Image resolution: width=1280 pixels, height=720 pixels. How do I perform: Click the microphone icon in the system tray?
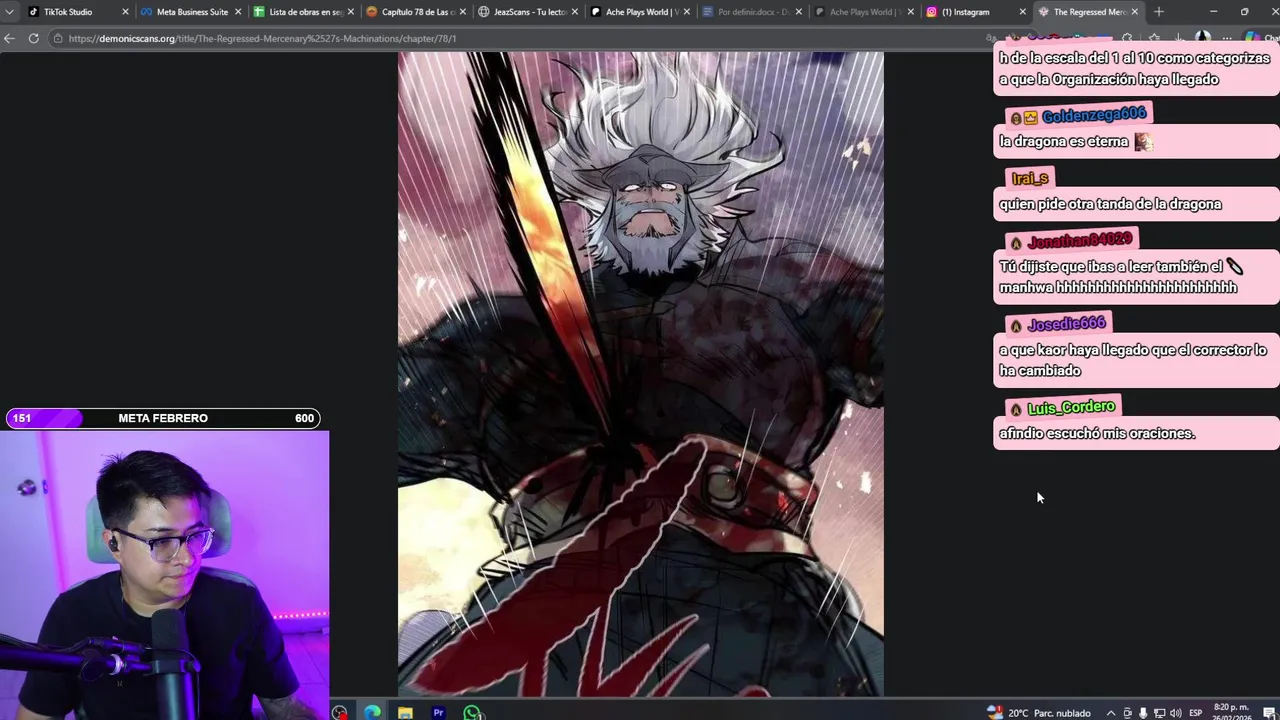1143,713
